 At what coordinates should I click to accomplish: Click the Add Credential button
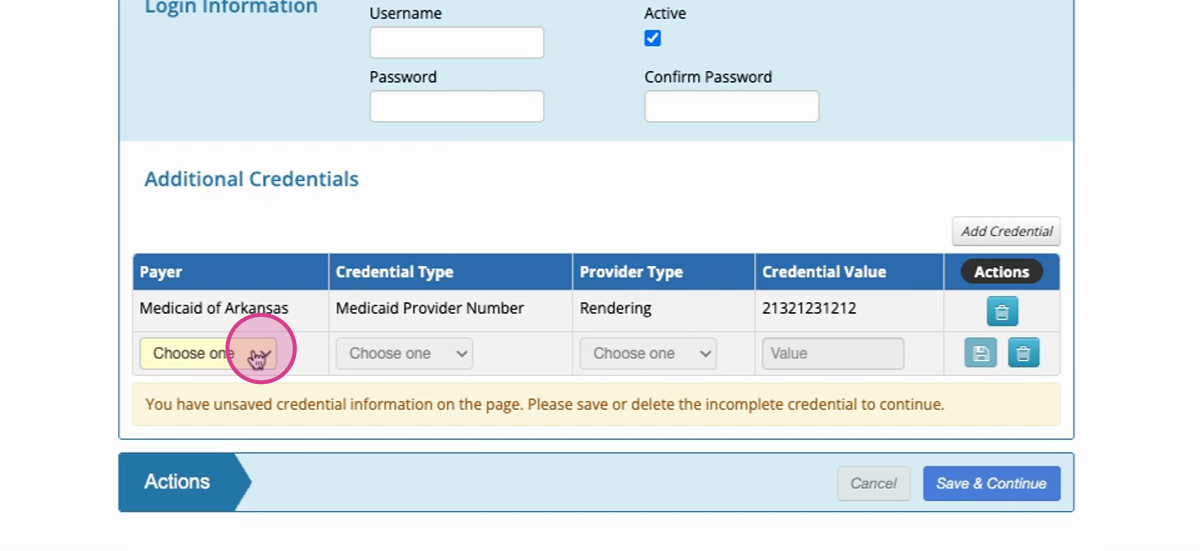pos(1006,231)
